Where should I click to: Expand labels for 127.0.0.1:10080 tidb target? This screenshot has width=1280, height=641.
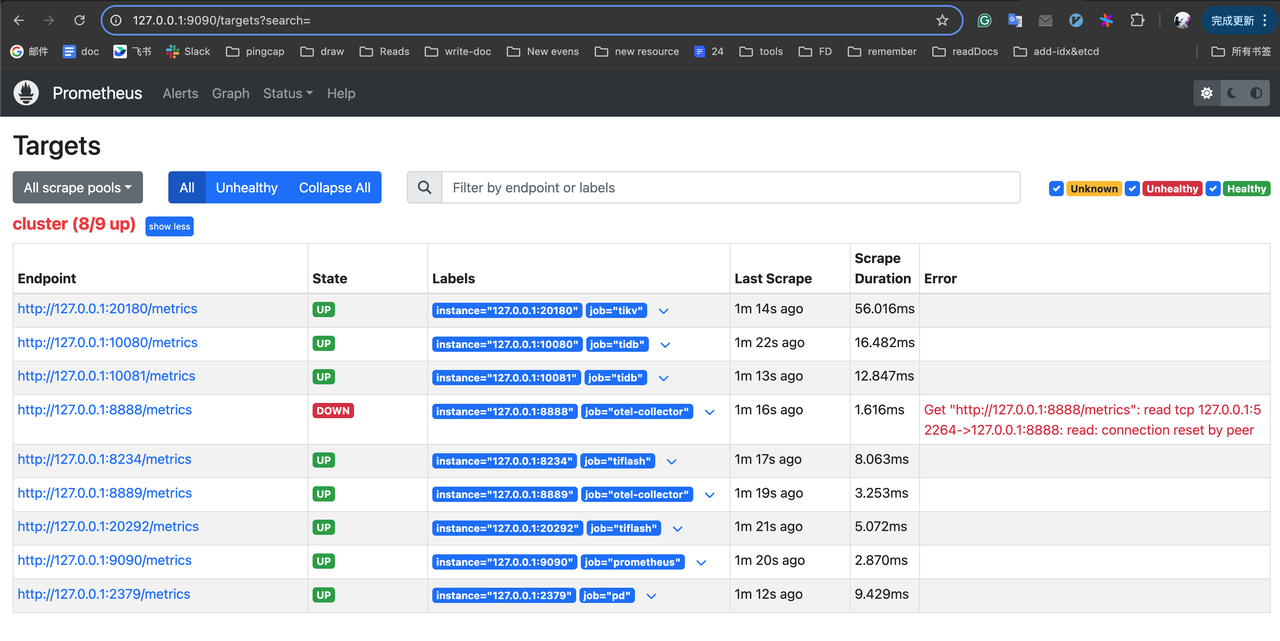pyautogui.click(x=665, y=345)
